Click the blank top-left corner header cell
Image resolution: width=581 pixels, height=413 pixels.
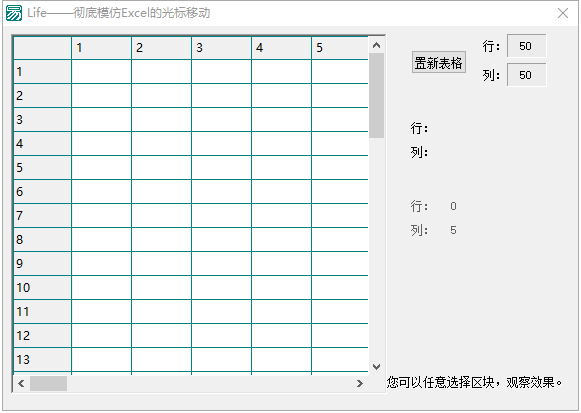43,48
